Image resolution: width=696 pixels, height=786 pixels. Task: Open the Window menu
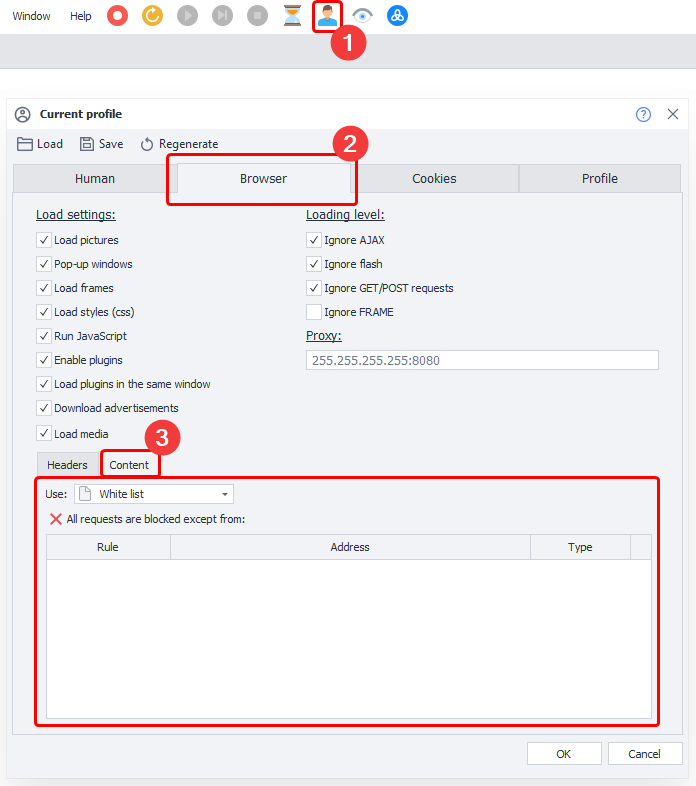click(x=31, y=16)
